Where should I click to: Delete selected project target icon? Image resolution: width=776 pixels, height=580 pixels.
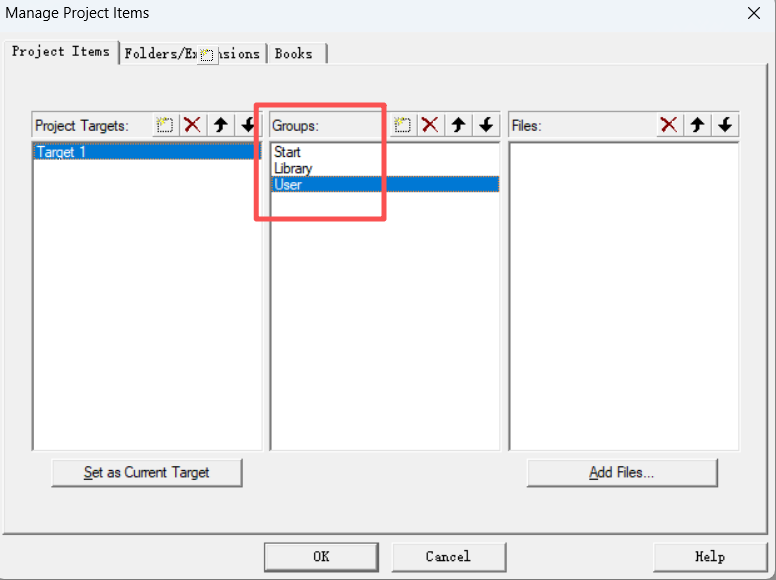click(193, 125)
